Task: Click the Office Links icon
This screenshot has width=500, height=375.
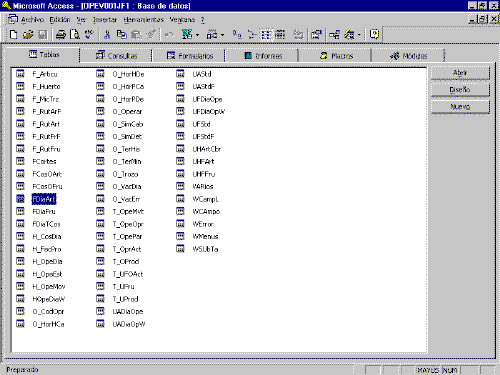Action: 187,34
